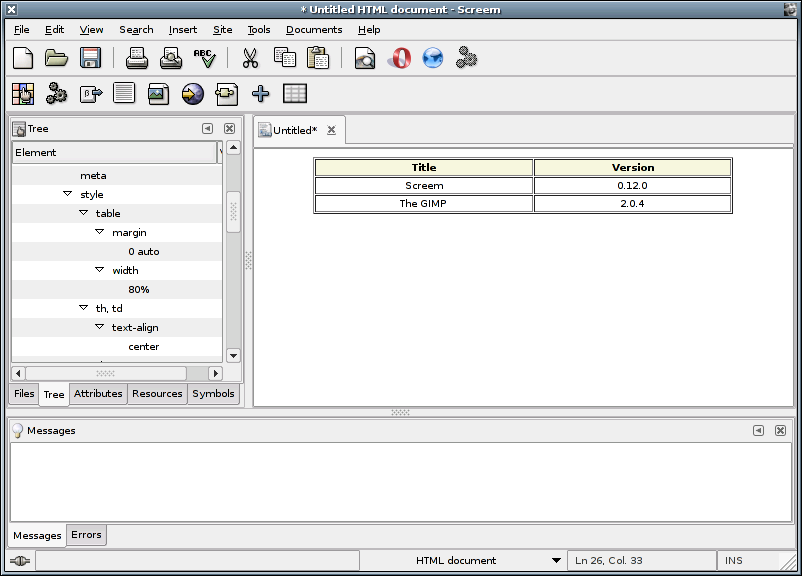
Task: Collapse the width tree node
Action: pyautogui.click(x=100, y=270)
